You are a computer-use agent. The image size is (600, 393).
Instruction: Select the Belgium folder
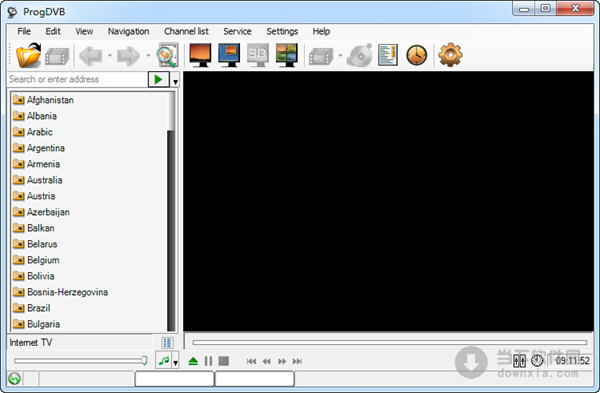(x=36, y=260)
